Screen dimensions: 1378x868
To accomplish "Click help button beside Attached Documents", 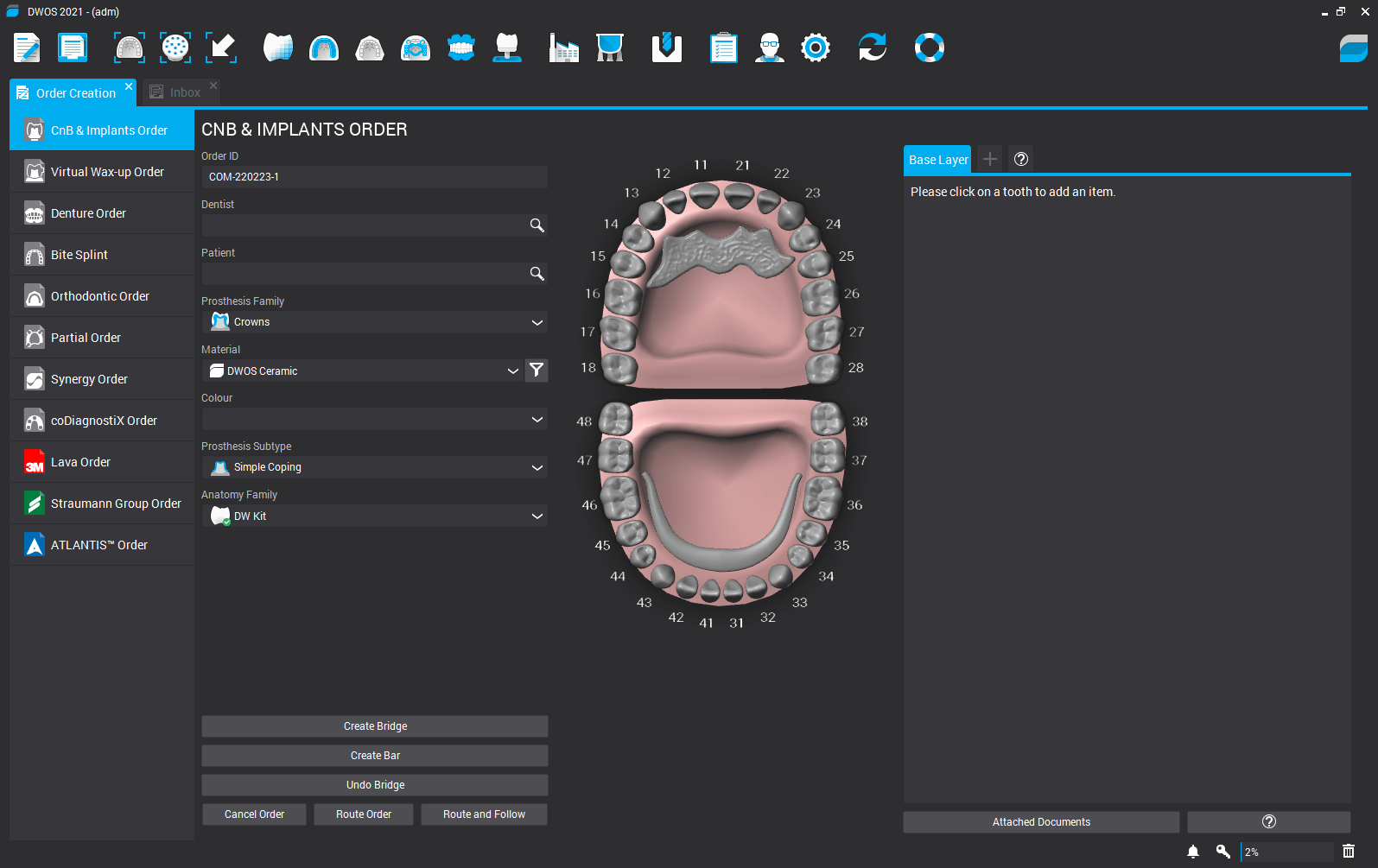I will point(1269,822).
